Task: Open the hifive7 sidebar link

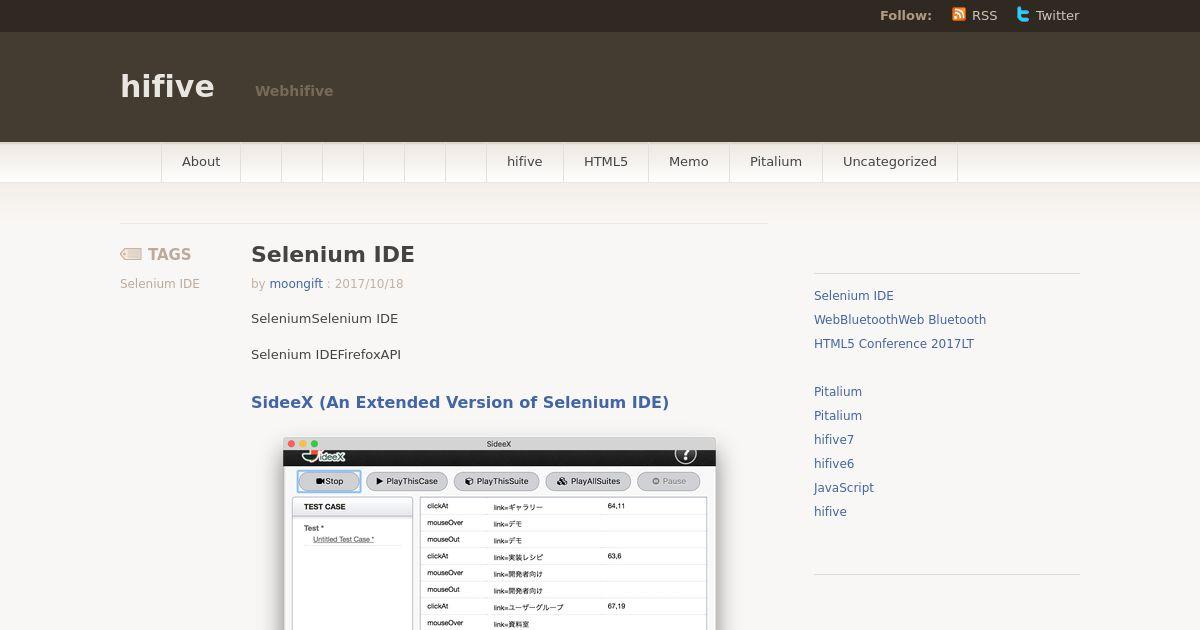Action: (834, 440)
